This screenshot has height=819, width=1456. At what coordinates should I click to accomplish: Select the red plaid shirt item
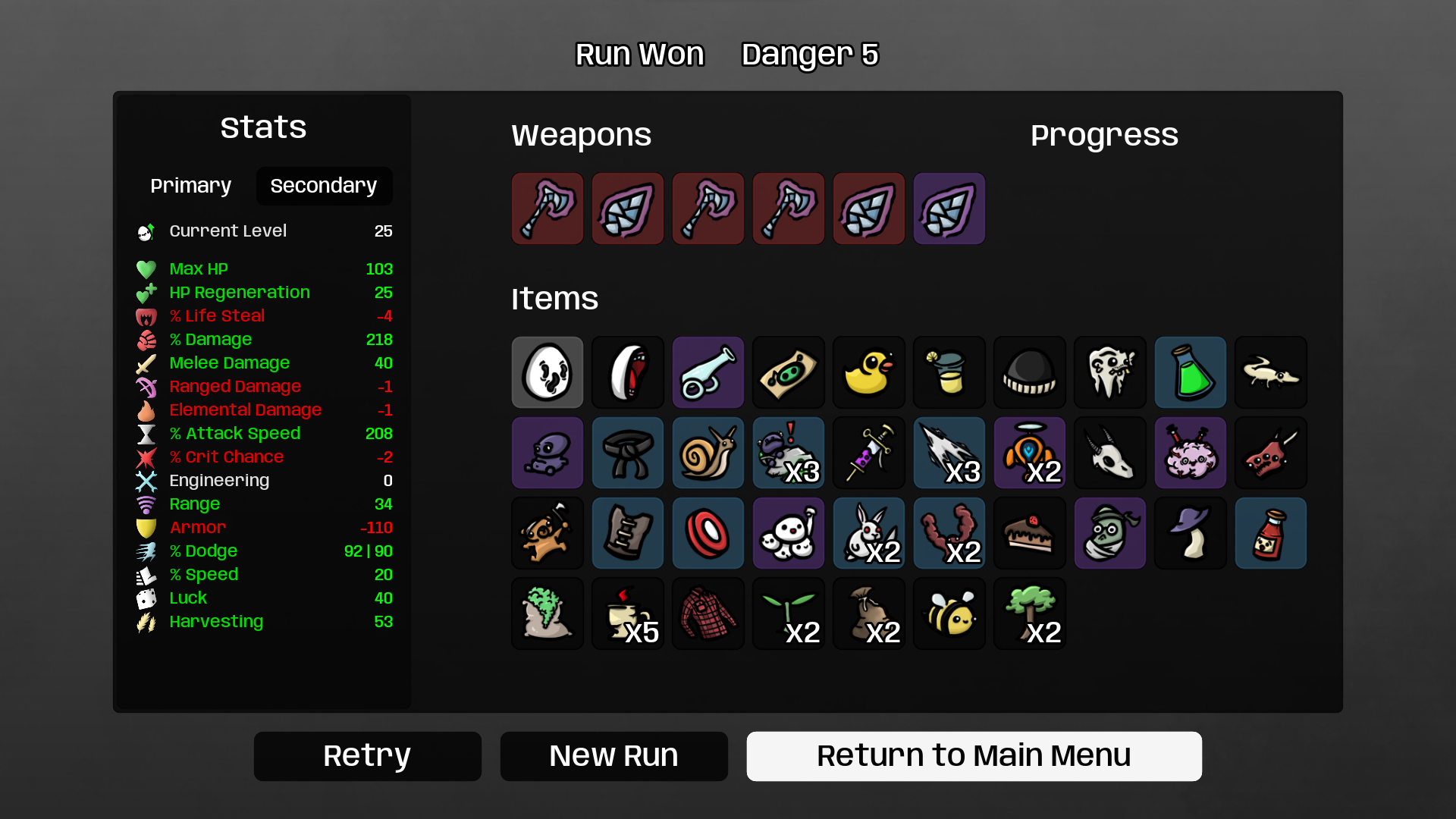[708, 613]
